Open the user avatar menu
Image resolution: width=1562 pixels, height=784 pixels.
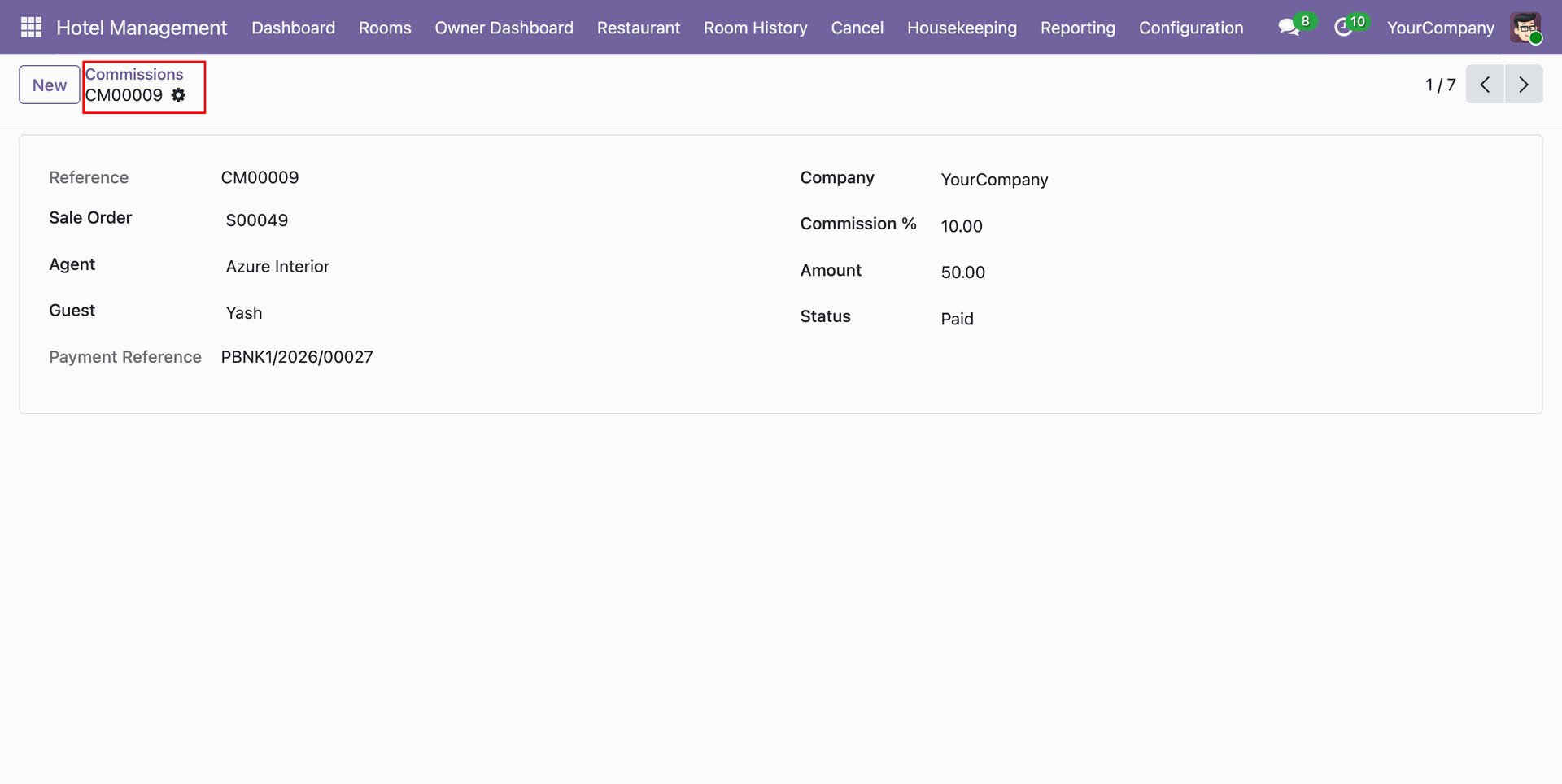[1525, 28]
